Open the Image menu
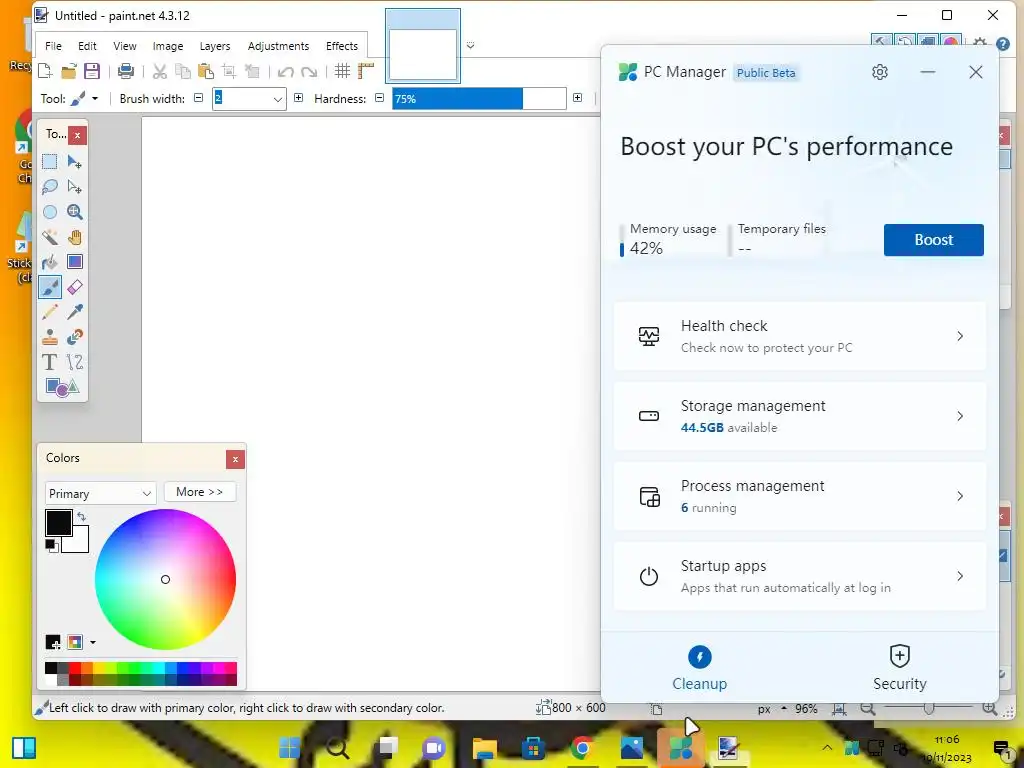 coord(168,46)
